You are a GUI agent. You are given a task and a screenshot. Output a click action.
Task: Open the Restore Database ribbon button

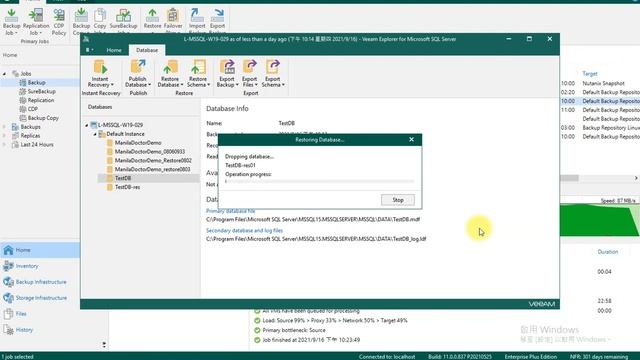point(170,73)
